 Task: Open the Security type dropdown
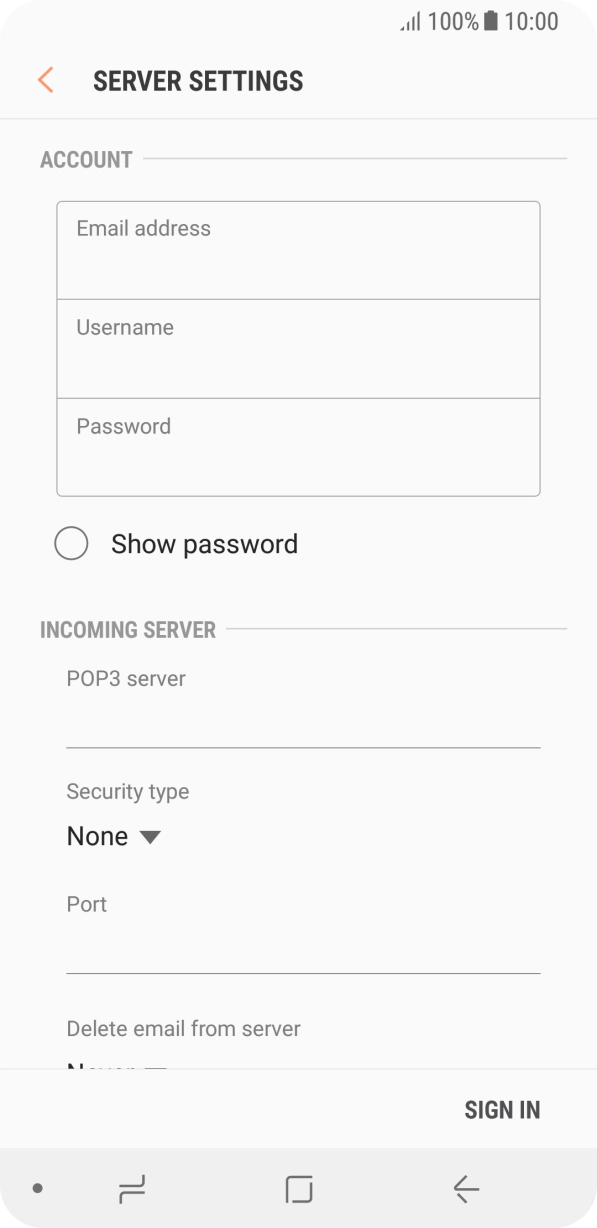point(115,836)
